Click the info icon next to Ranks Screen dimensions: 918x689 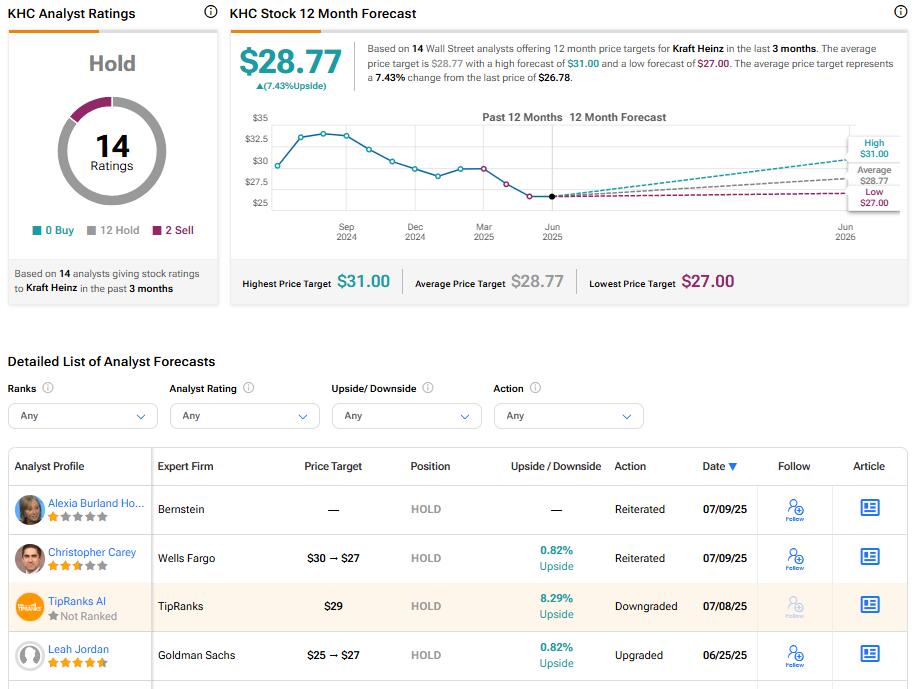[x=48, y=388]
